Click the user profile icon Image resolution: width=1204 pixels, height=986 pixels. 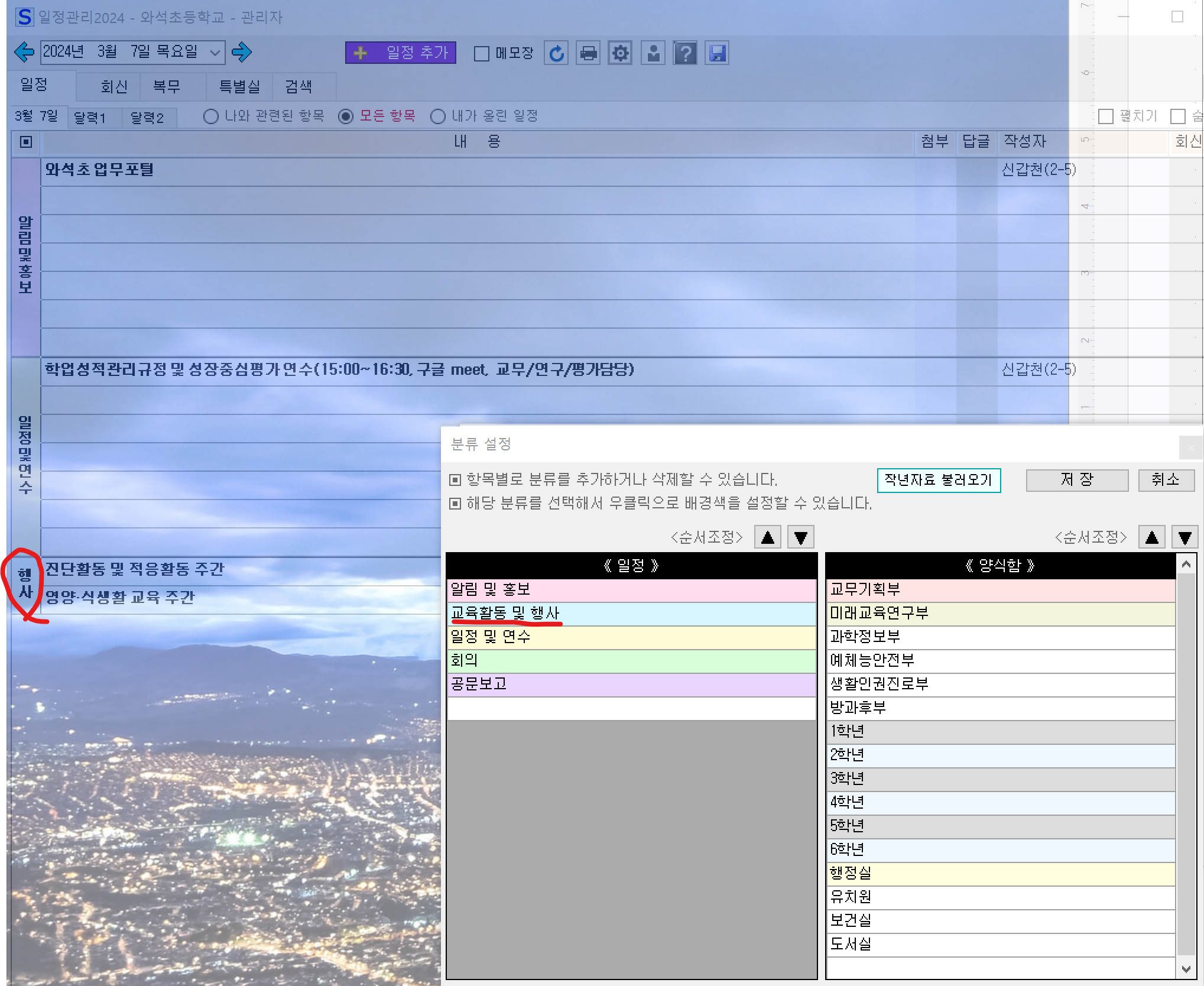(x=653, y=53)
